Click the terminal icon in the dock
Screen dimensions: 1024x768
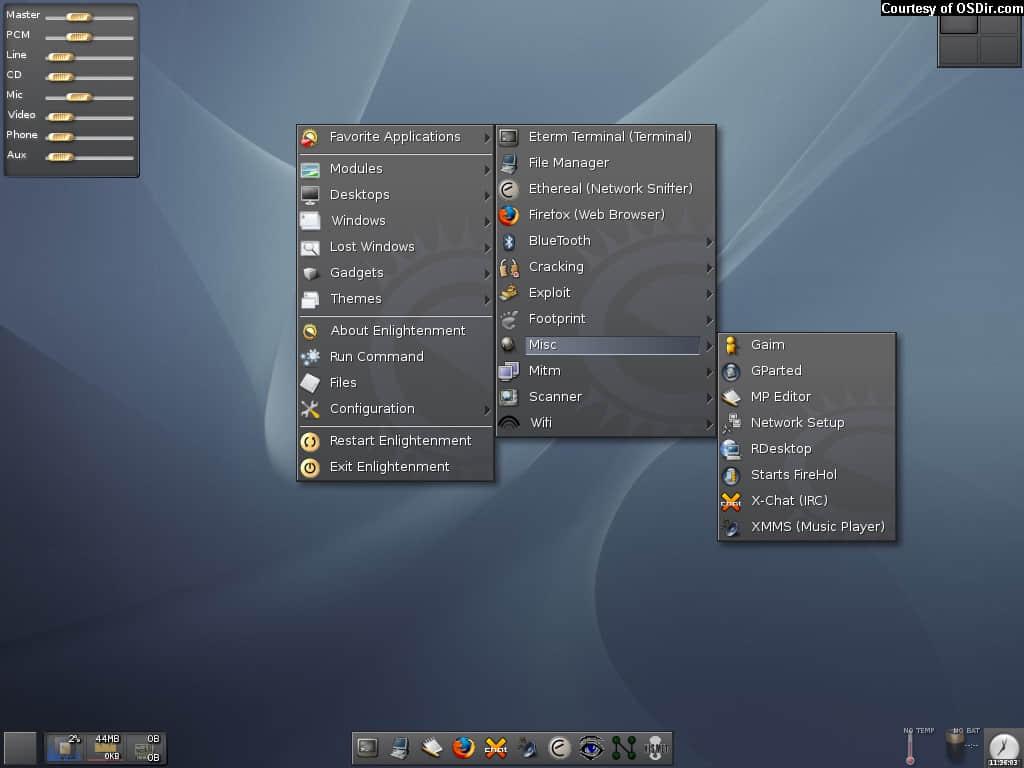tap(368, 747)
